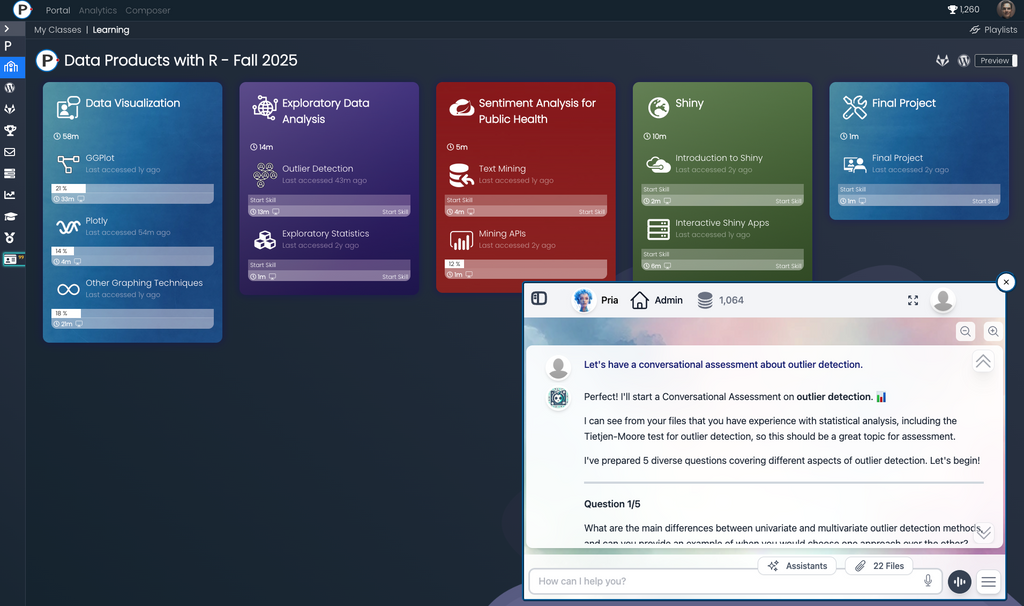
Task: Click the WordPress icon next to Preview
Action: coord(964,61)
